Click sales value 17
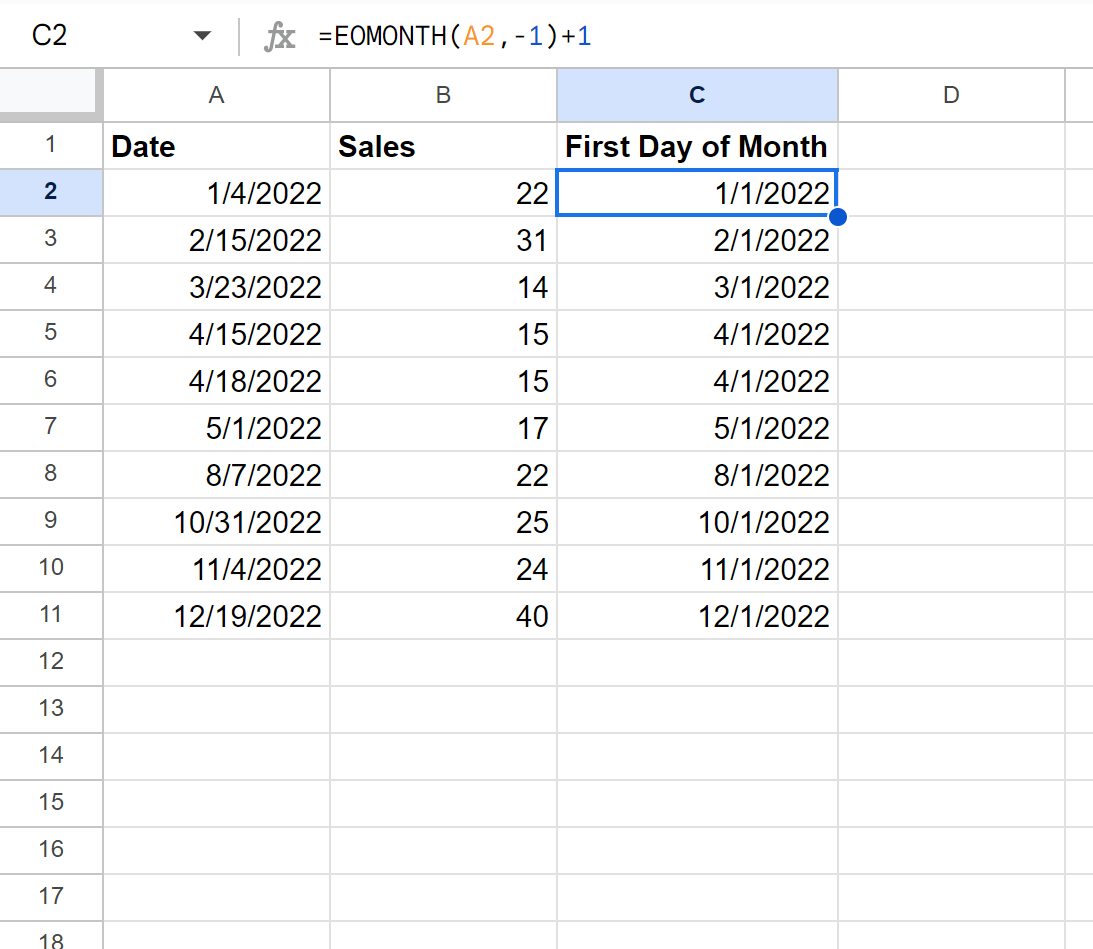This screenshot has width=1093, height=949. (443, 427)
